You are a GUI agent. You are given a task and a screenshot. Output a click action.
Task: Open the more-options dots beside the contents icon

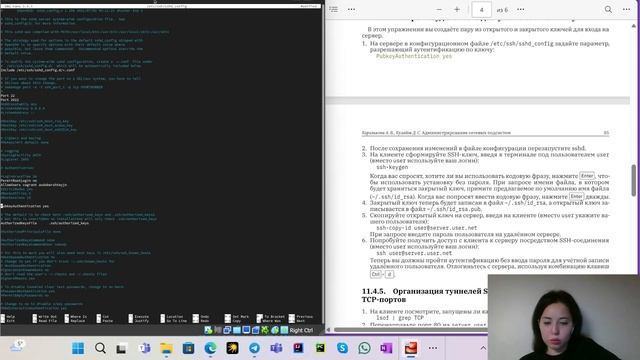pyautogui.click(x=351, y=9)
